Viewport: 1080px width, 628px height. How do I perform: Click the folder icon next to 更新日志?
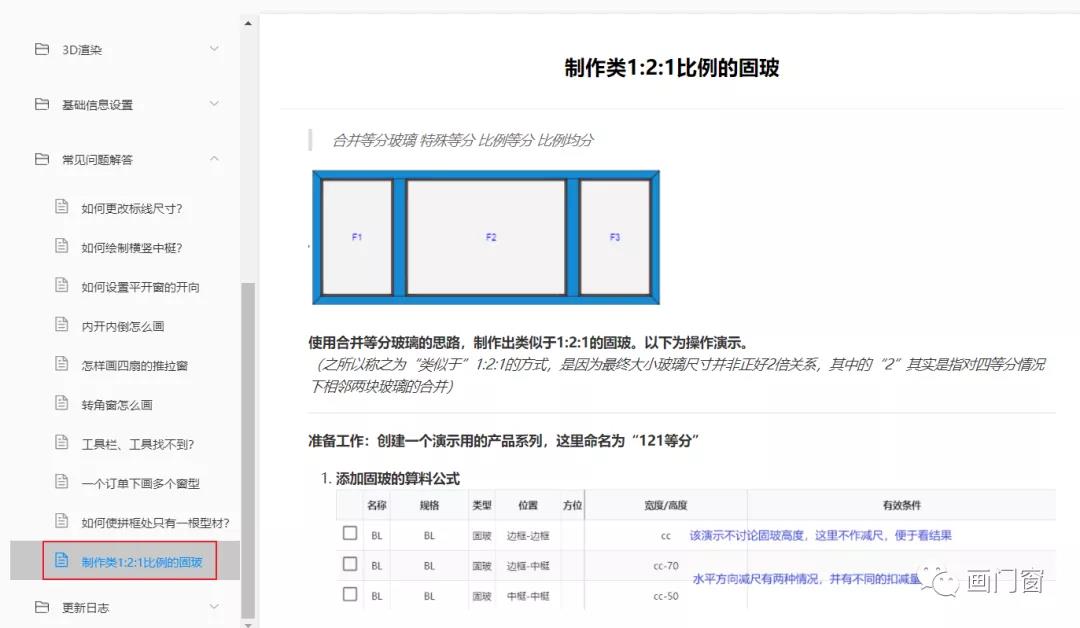click(x=42, y=606)
